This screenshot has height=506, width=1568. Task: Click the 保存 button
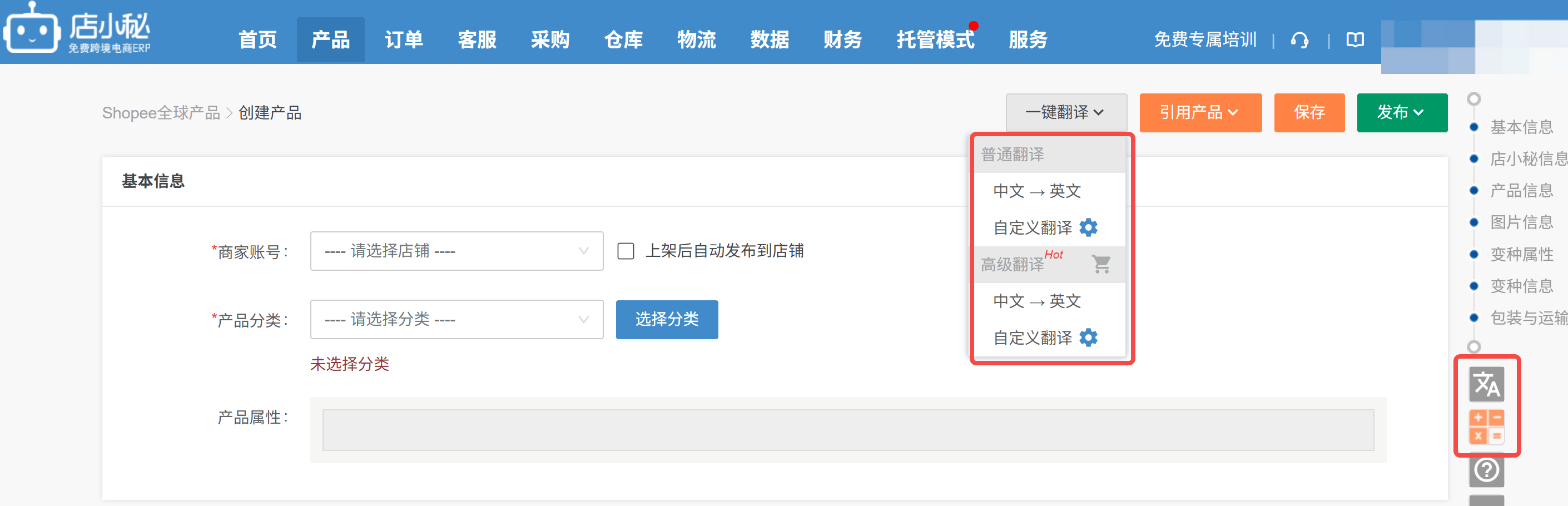(x=1309, y=113)
